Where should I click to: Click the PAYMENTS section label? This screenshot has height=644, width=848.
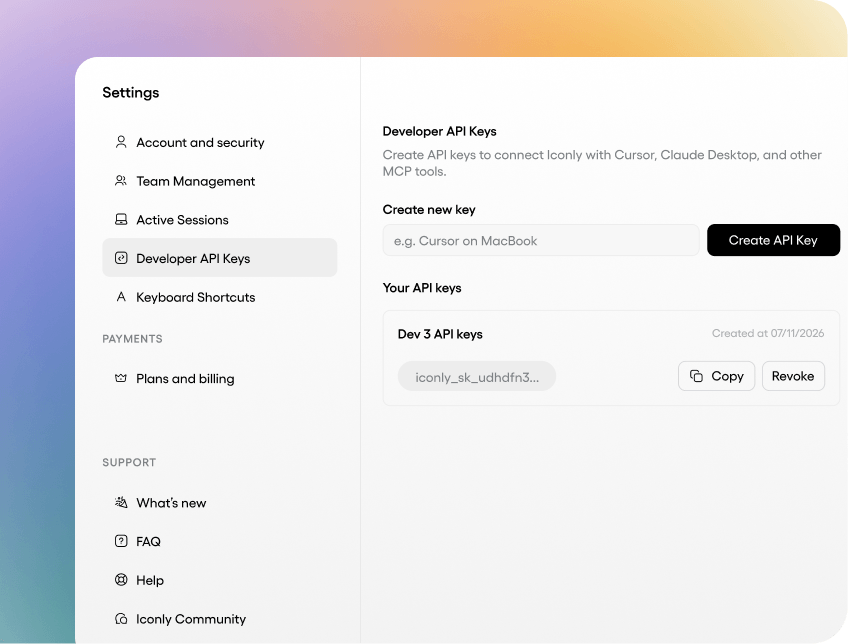pyautogui.click(x=132, y=338)
